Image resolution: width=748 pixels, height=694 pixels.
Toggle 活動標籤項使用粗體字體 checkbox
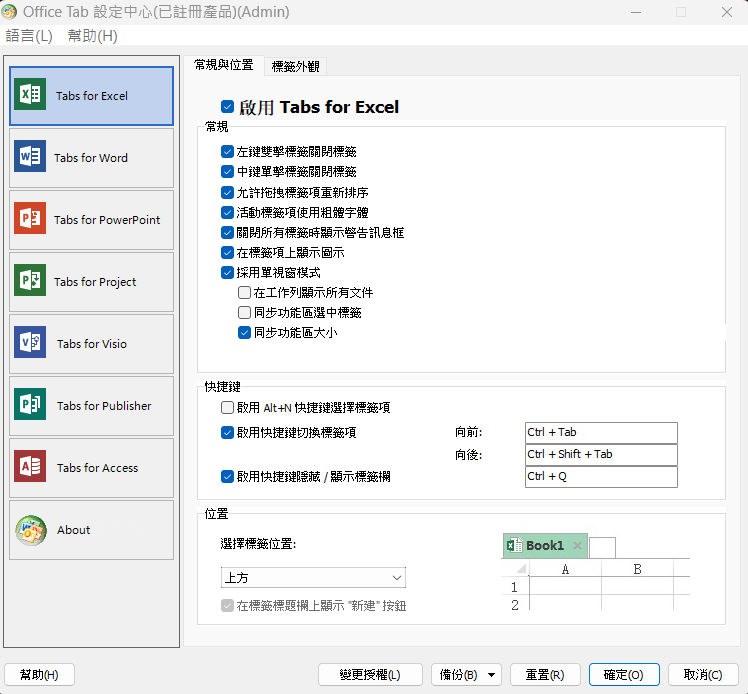point(227,212)
